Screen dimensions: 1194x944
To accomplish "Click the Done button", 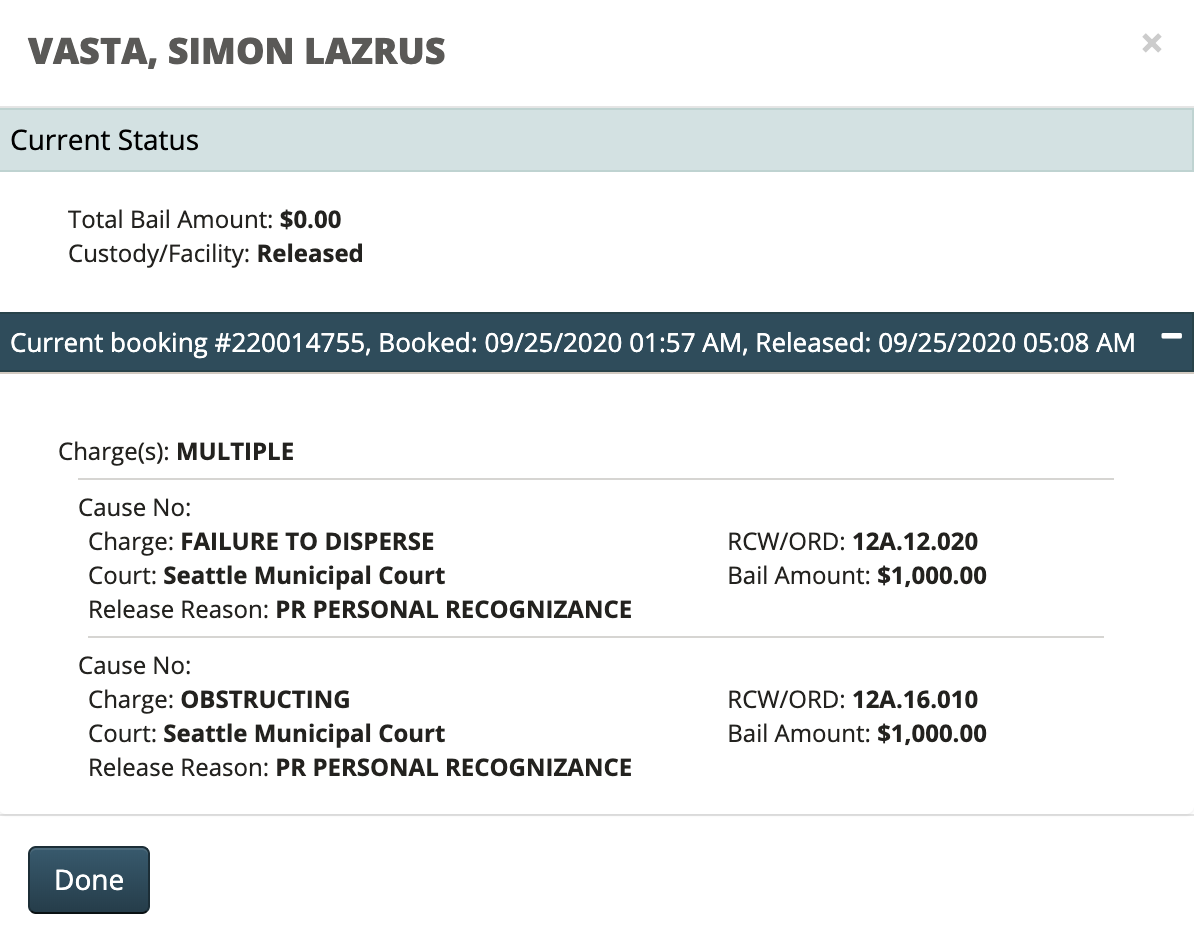I will click(x=89, y=880).
